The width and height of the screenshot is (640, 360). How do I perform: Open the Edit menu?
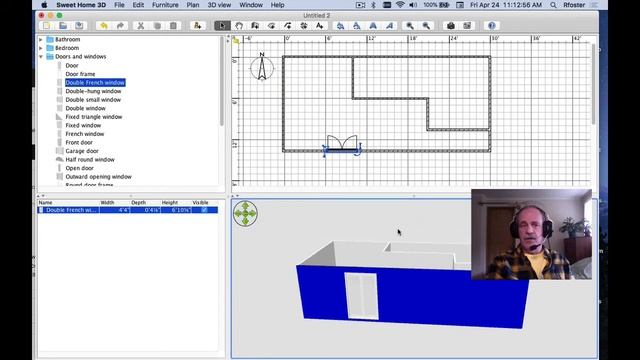(138, 5)
